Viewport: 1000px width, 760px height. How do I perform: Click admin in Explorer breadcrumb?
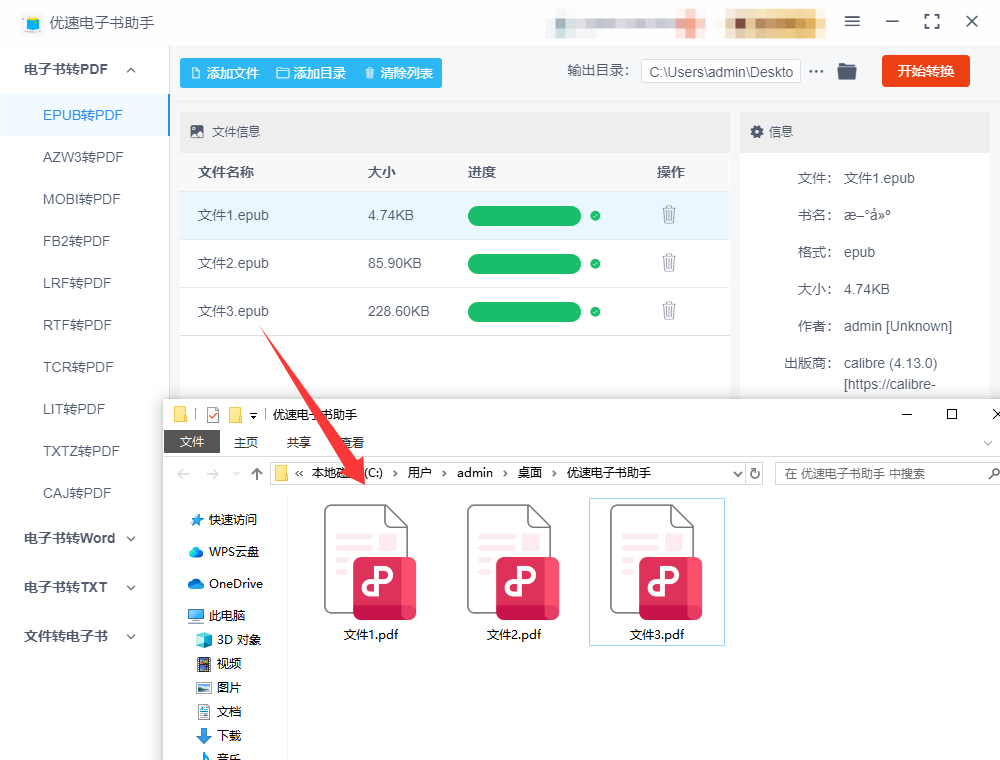click(x=474, y=473)
